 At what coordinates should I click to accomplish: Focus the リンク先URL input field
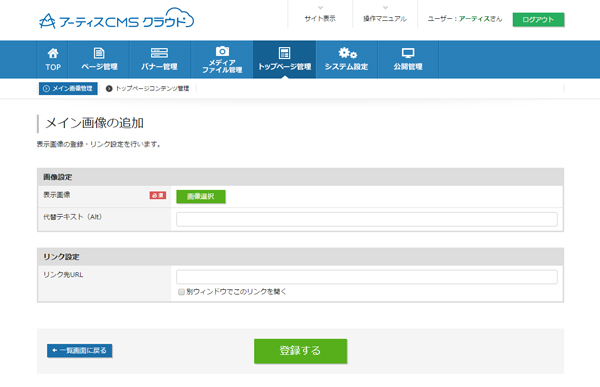(367, 277)
